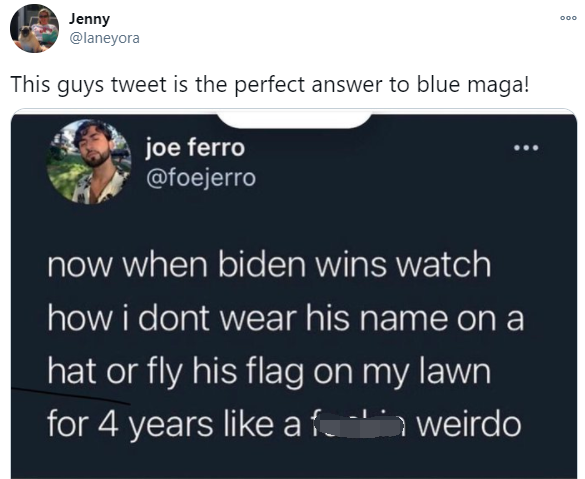Expand the embedded dark screenshot image
The image size is (585, 479).
coord(294,295)
